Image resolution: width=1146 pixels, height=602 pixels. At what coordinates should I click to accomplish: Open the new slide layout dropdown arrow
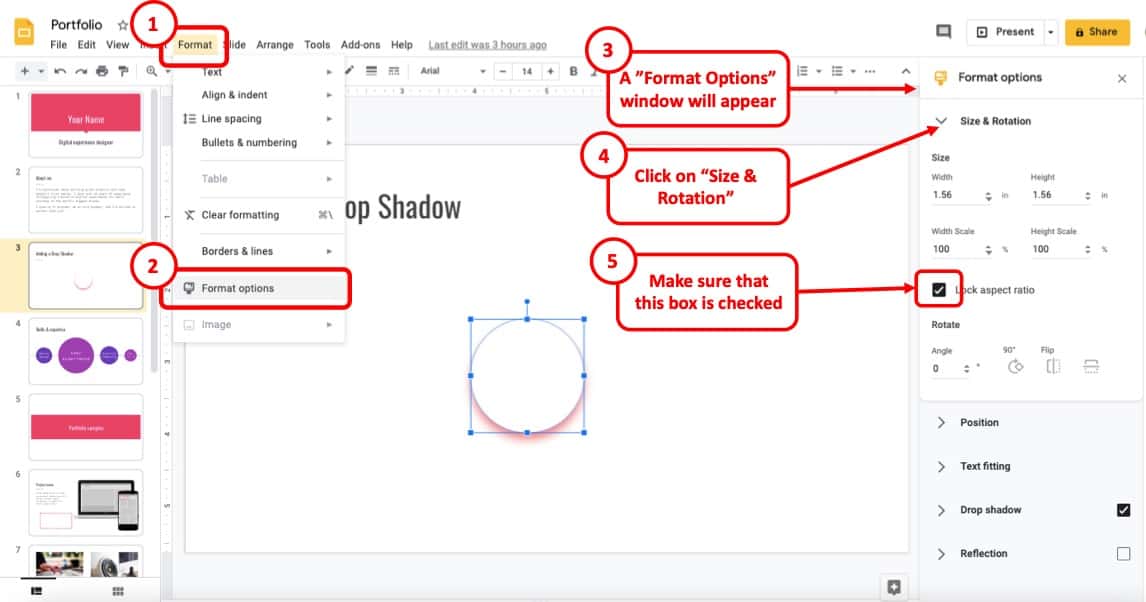point(41,71)
